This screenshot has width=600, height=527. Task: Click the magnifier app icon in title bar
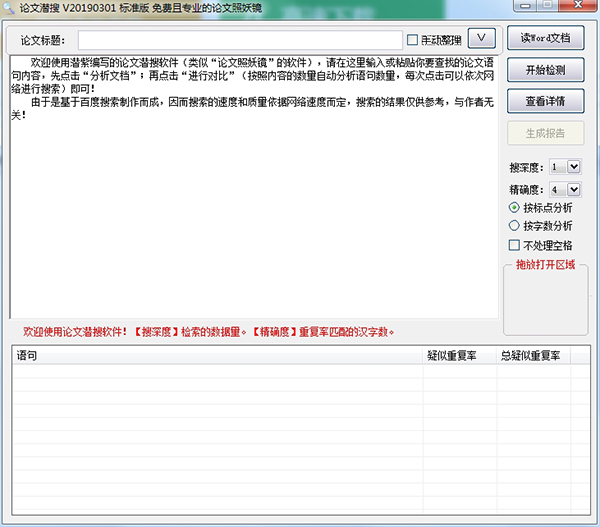point(8,8)
